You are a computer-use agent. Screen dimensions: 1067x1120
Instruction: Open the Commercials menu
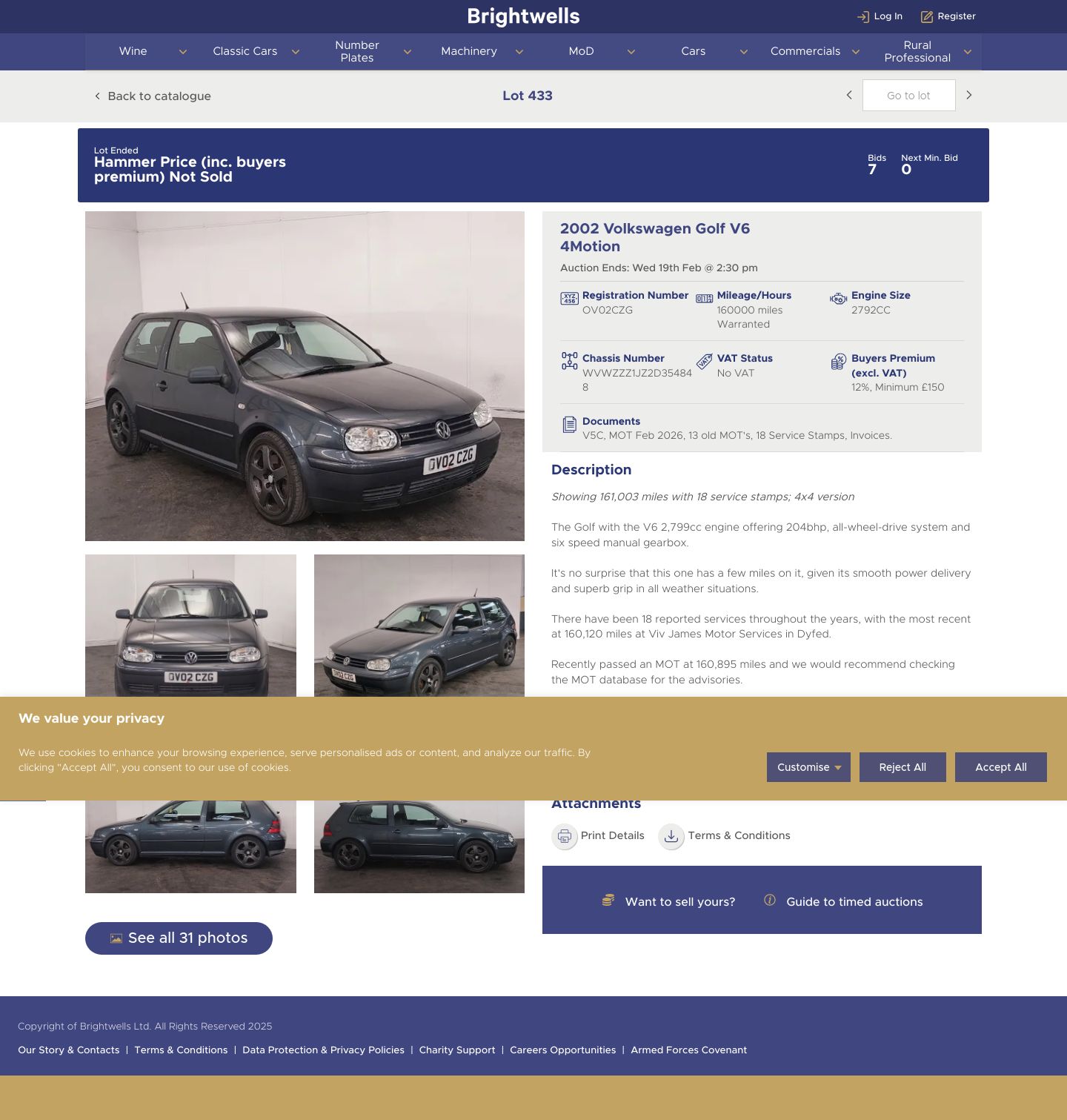pos(805,51)
